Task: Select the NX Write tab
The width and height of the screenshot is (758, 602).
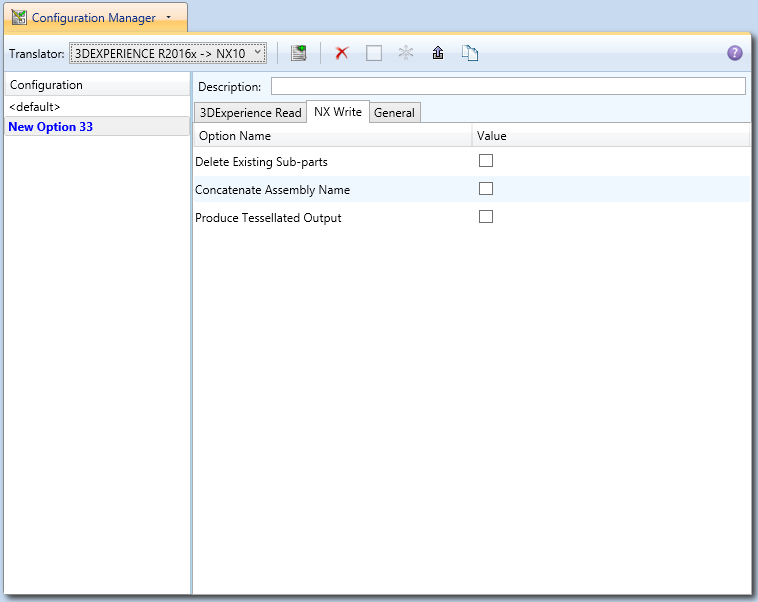Action: click(x=338, y=112)
